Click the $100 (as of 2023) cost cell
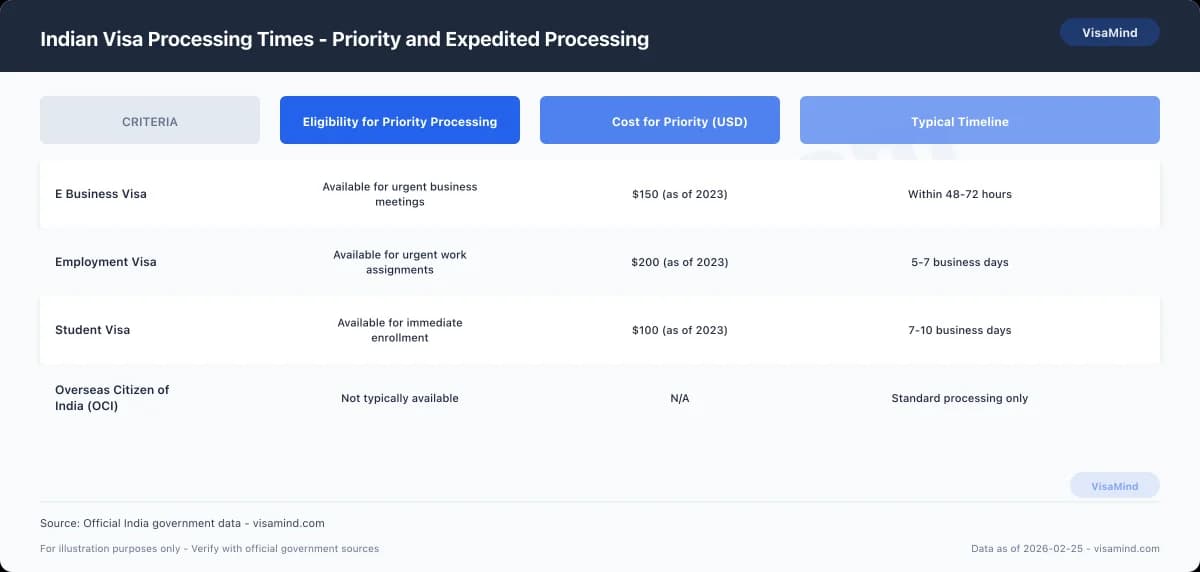Screen dimensions: 1200x572 point(680,330)
